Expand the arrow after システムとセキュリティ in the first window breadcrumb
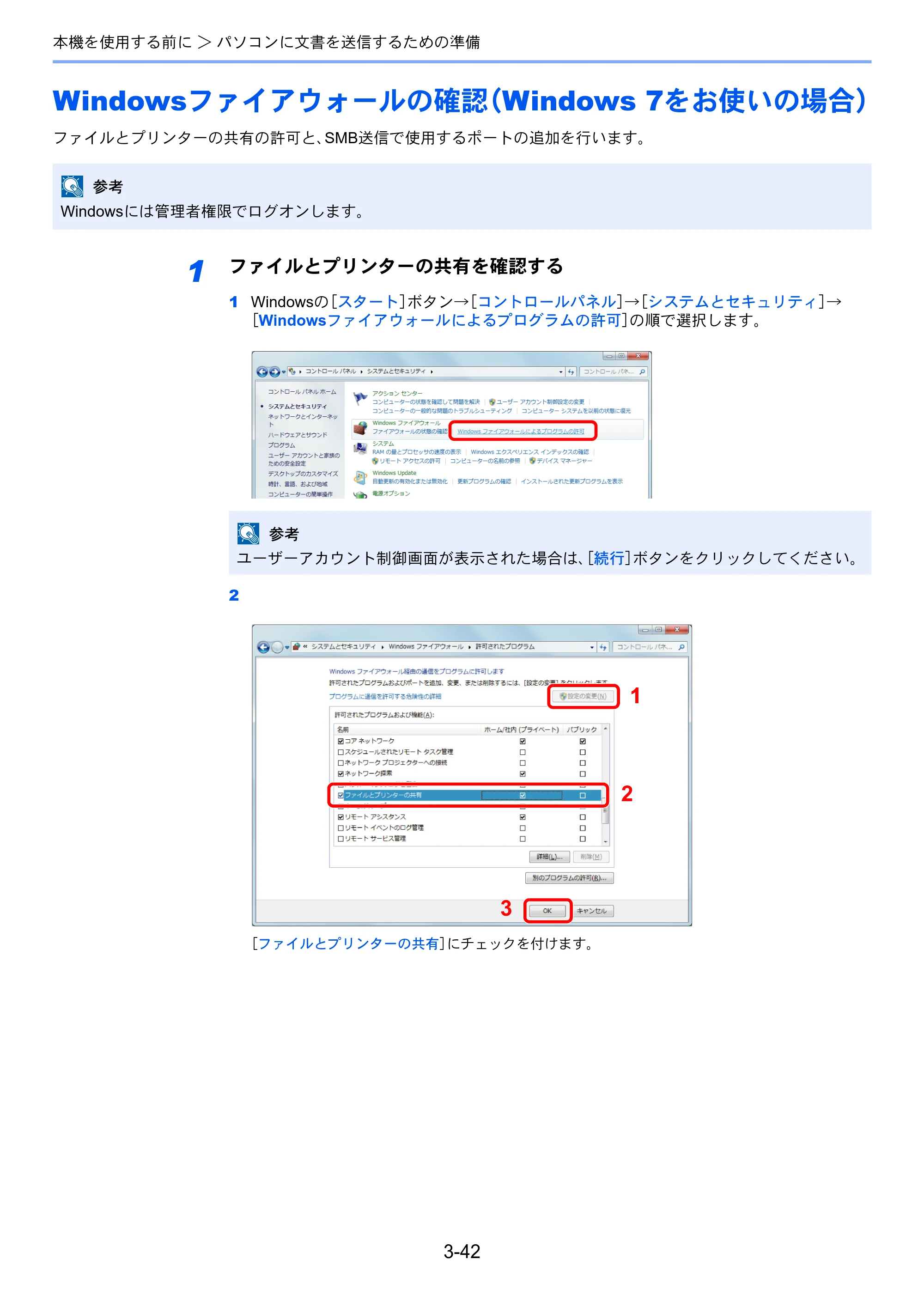The image size is (924, 1308). click(x=432, y=371)
